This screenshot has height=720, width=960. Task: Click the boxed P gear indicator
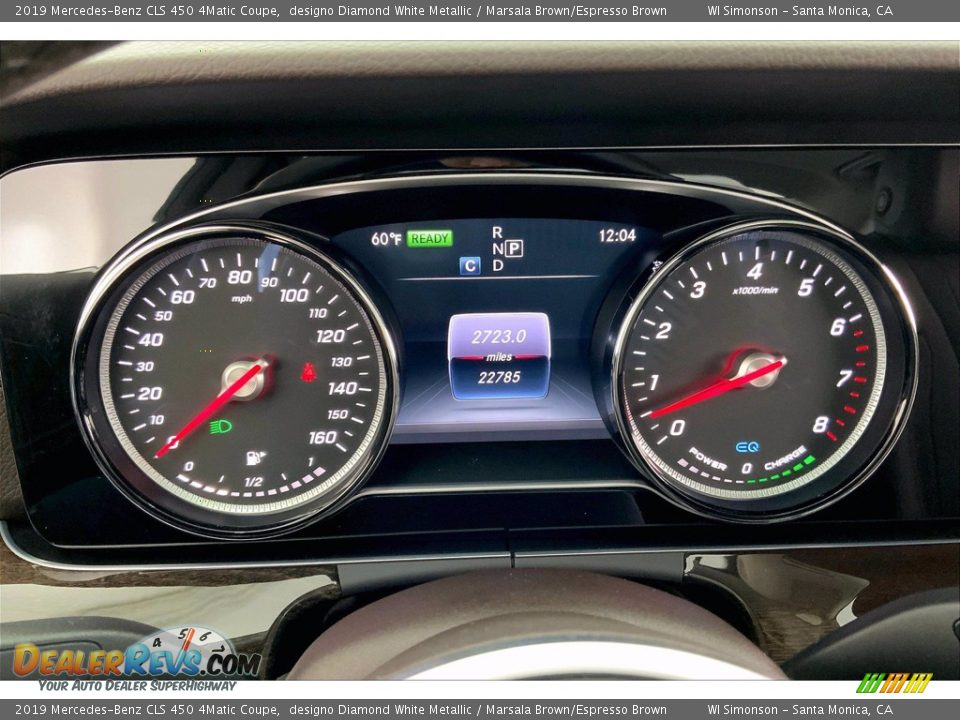(x=514, y=249)
